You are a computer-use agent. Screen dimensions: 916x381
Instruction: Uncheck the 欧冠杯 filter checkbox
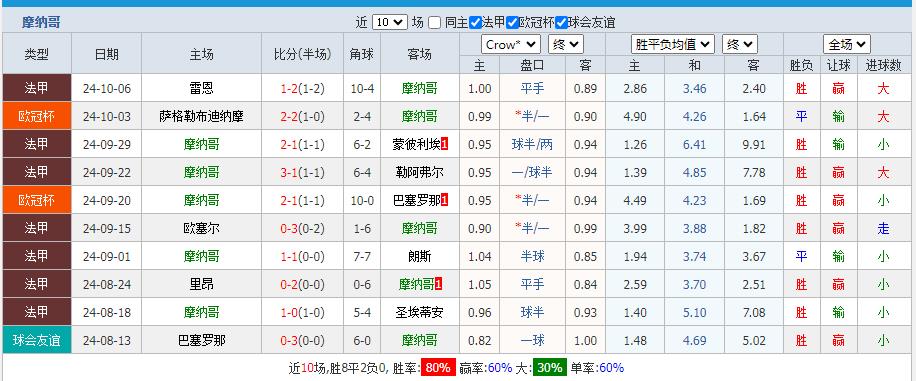tap(512, 23)
